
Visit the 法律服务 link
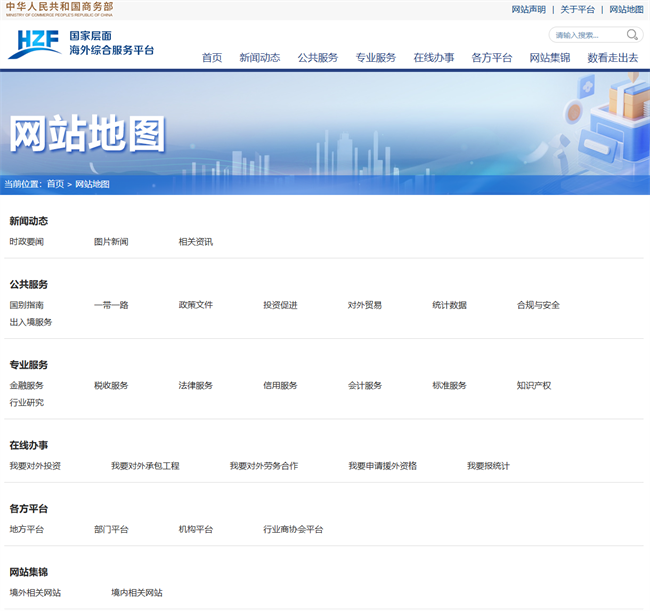196,386
